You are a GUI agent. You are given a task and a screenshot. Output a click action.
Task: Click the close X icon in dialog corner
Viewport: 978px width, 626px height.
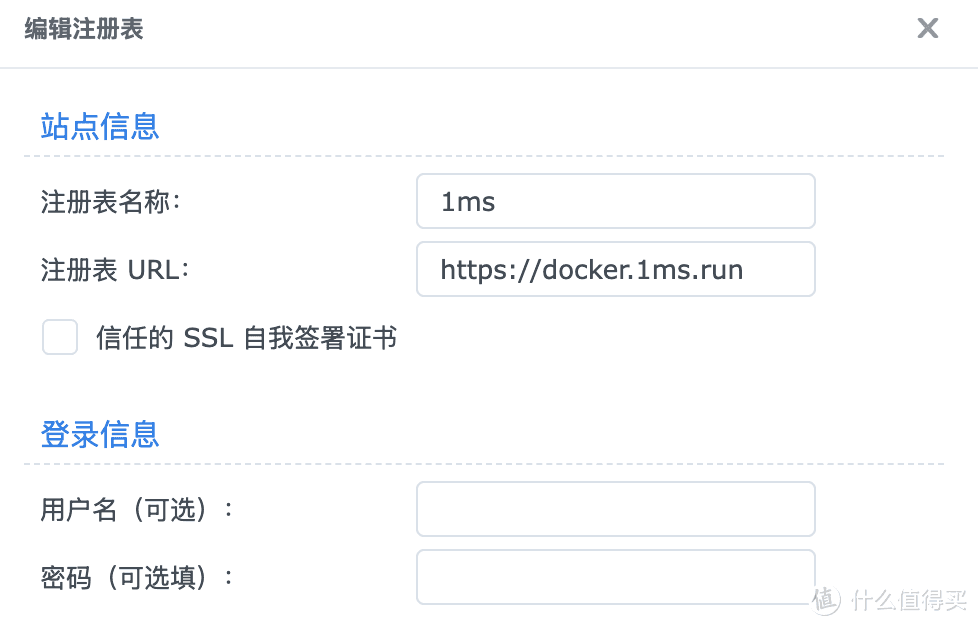(927, 28)
